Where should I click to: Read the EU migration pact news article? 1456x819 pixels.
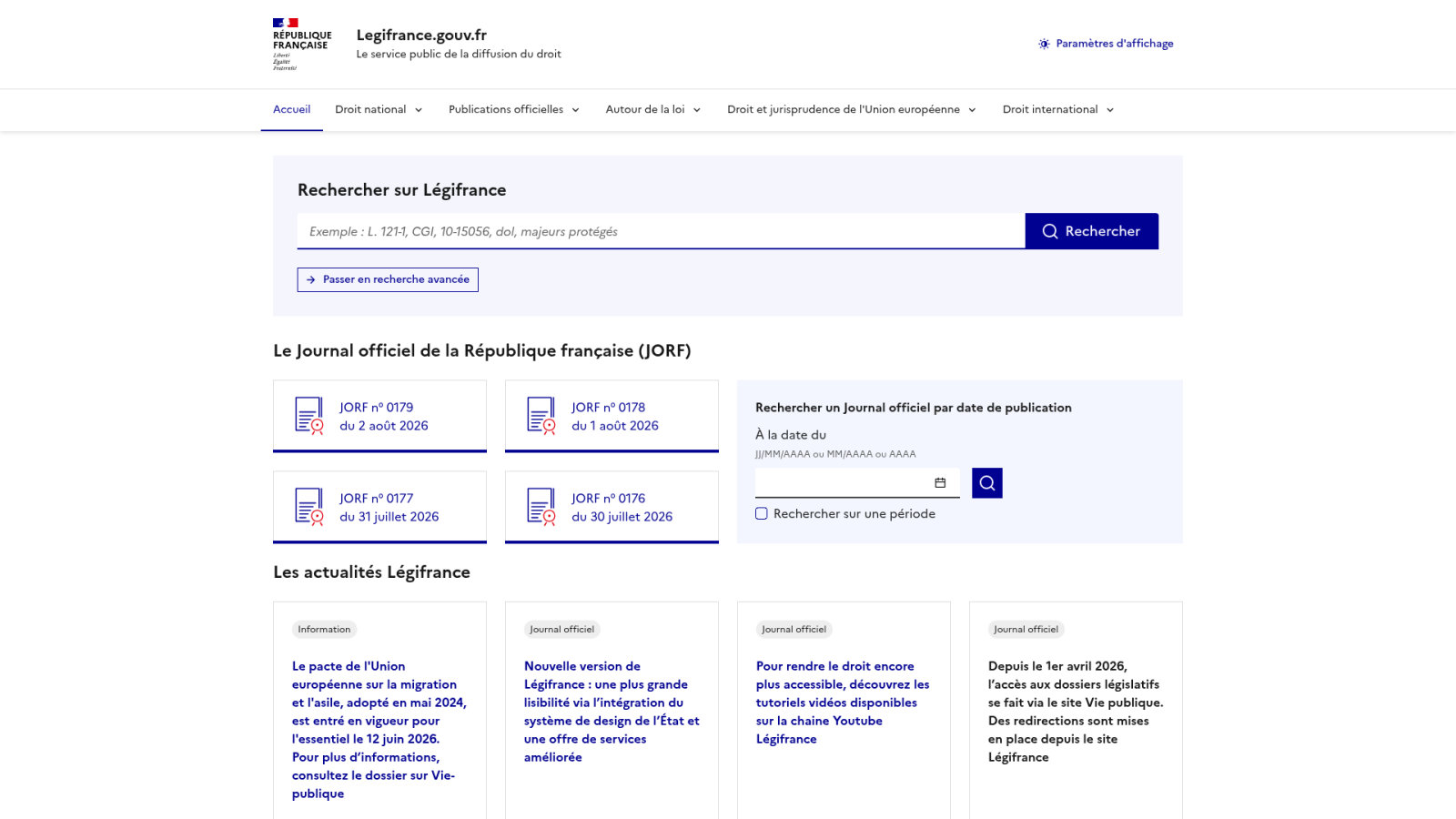click(x=379, y=730)
